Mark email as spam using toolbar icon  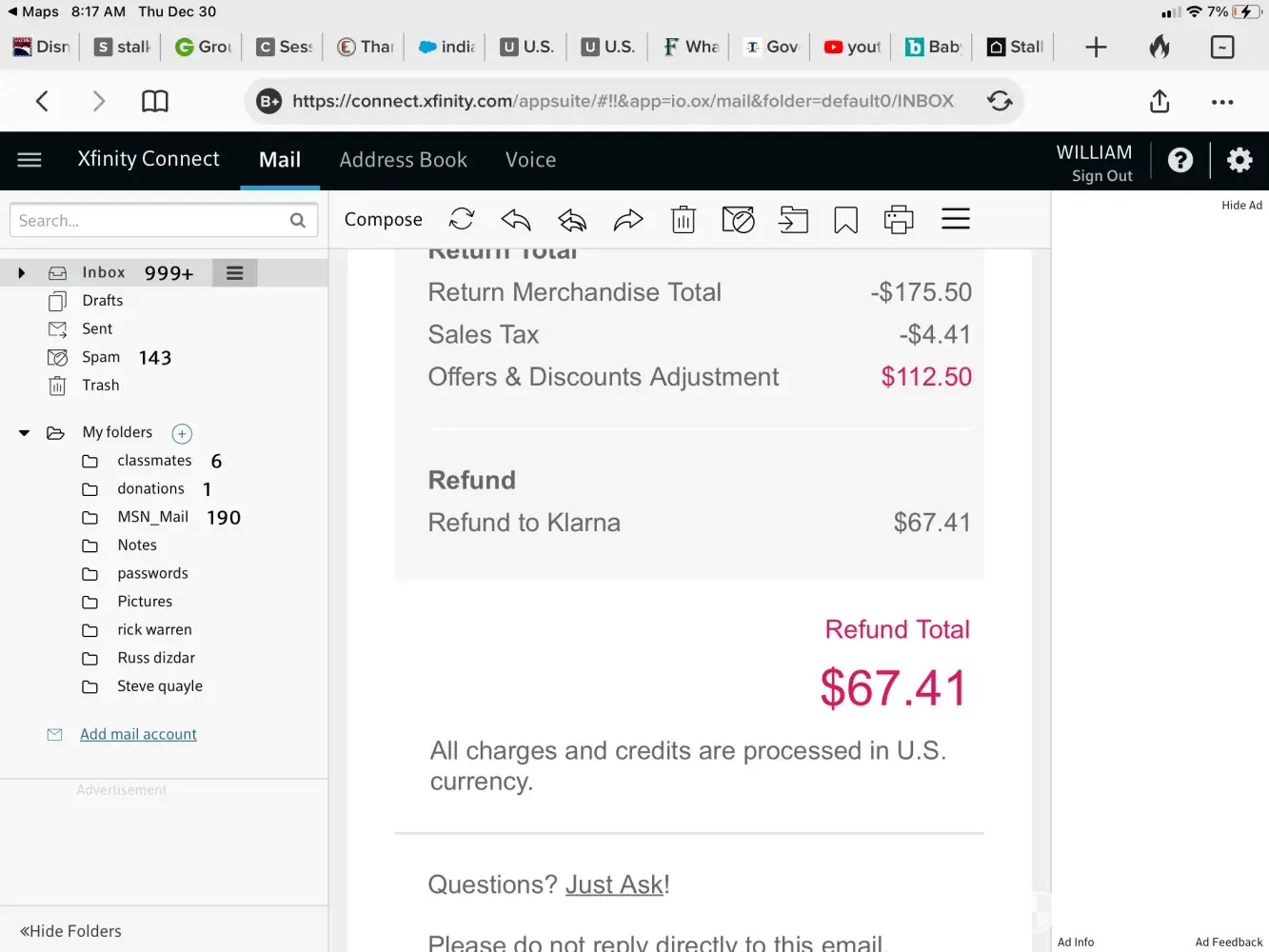(x=738, y=220)
